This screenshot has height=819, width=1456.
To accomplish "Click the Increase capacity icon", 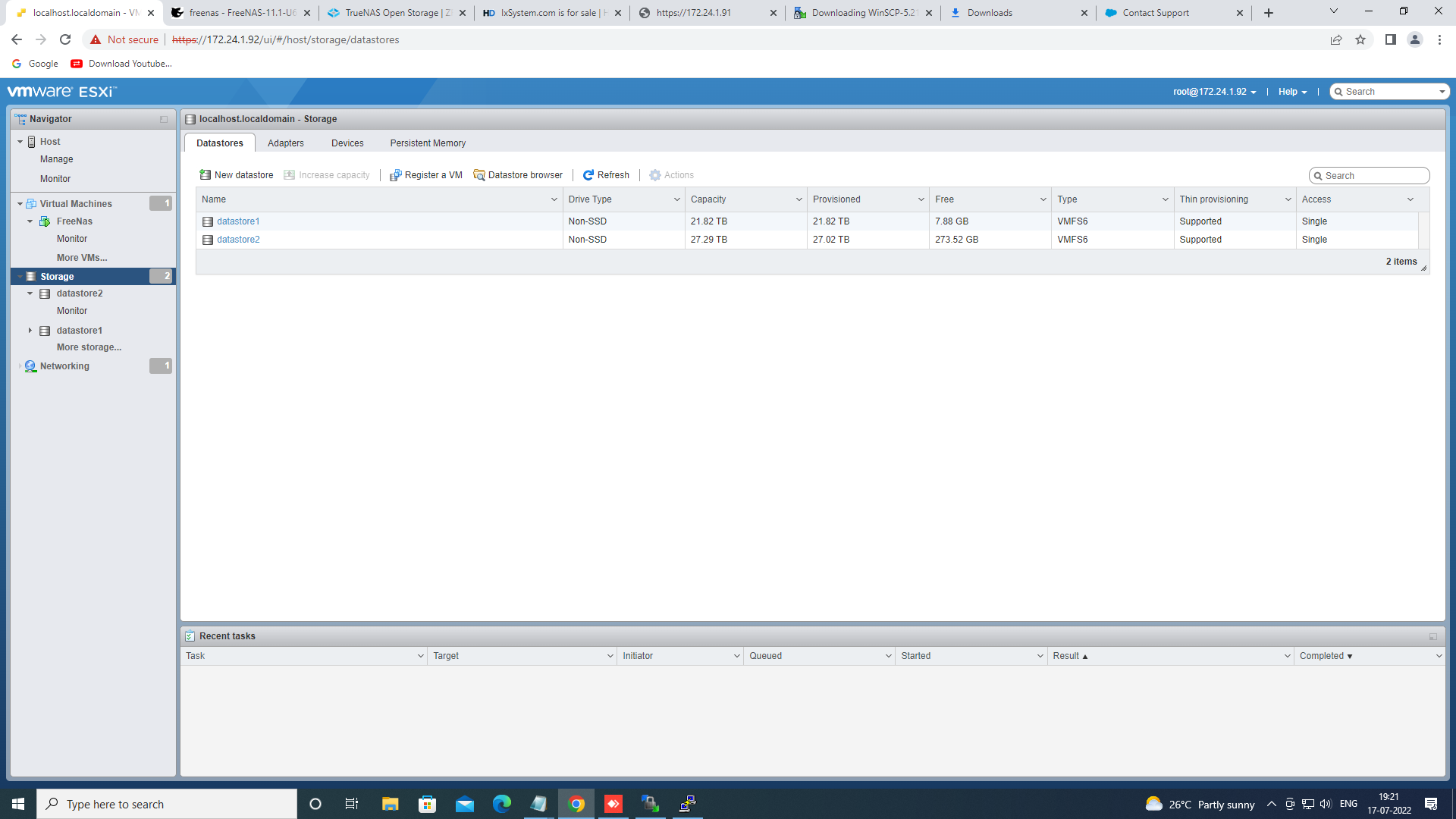I will (x=289, y=175).
